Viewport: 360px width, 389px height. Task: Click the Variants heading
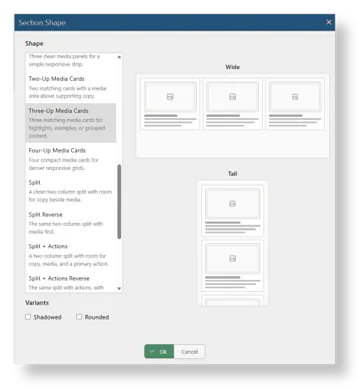pyautogui.click(x=37, y=302)
